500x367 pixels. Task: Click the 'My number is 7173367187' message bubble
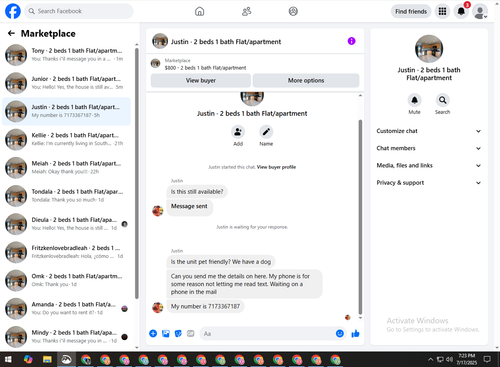(x=205, y=306)
